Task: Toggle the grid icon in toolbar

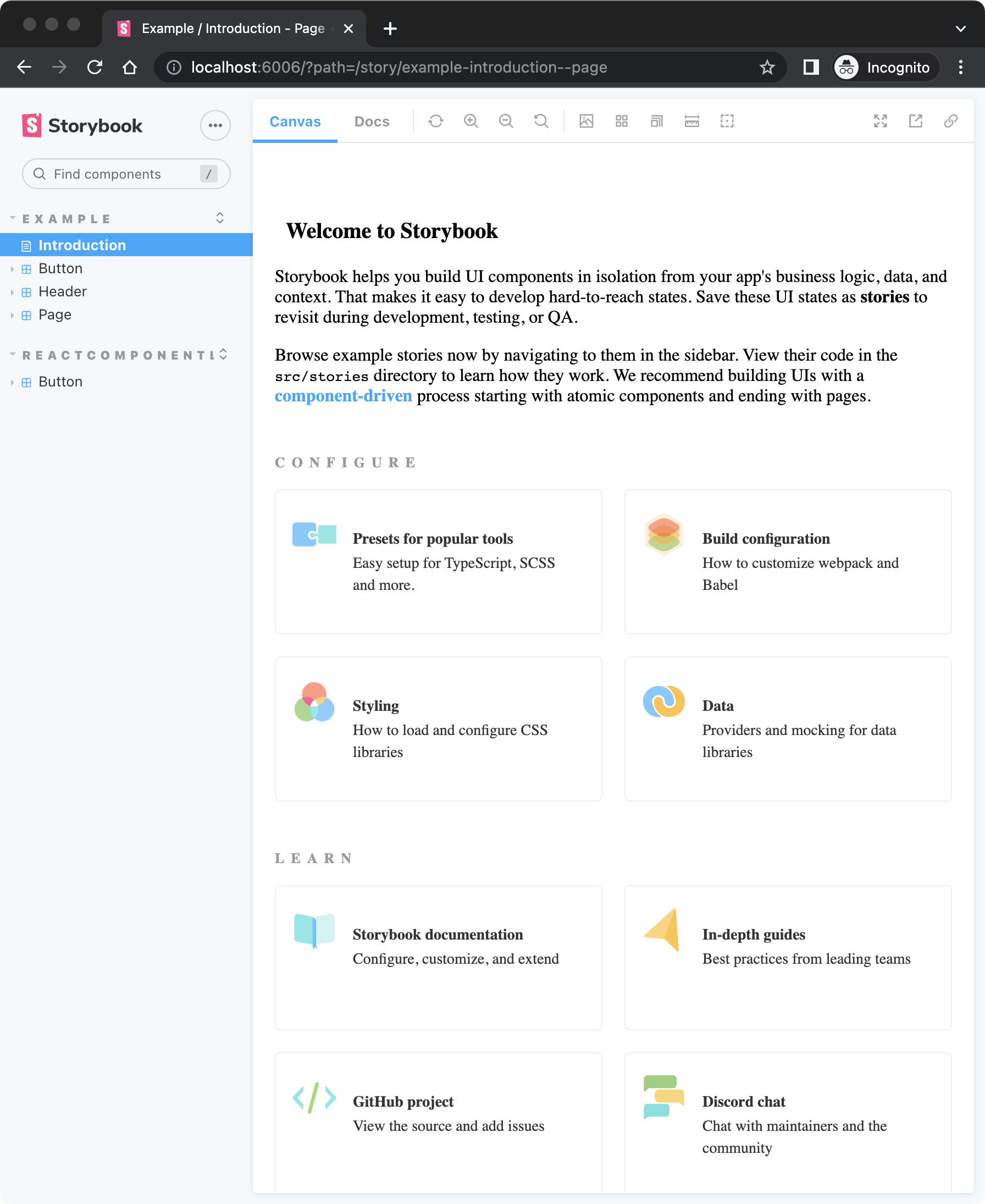Action: coord(621,121)
